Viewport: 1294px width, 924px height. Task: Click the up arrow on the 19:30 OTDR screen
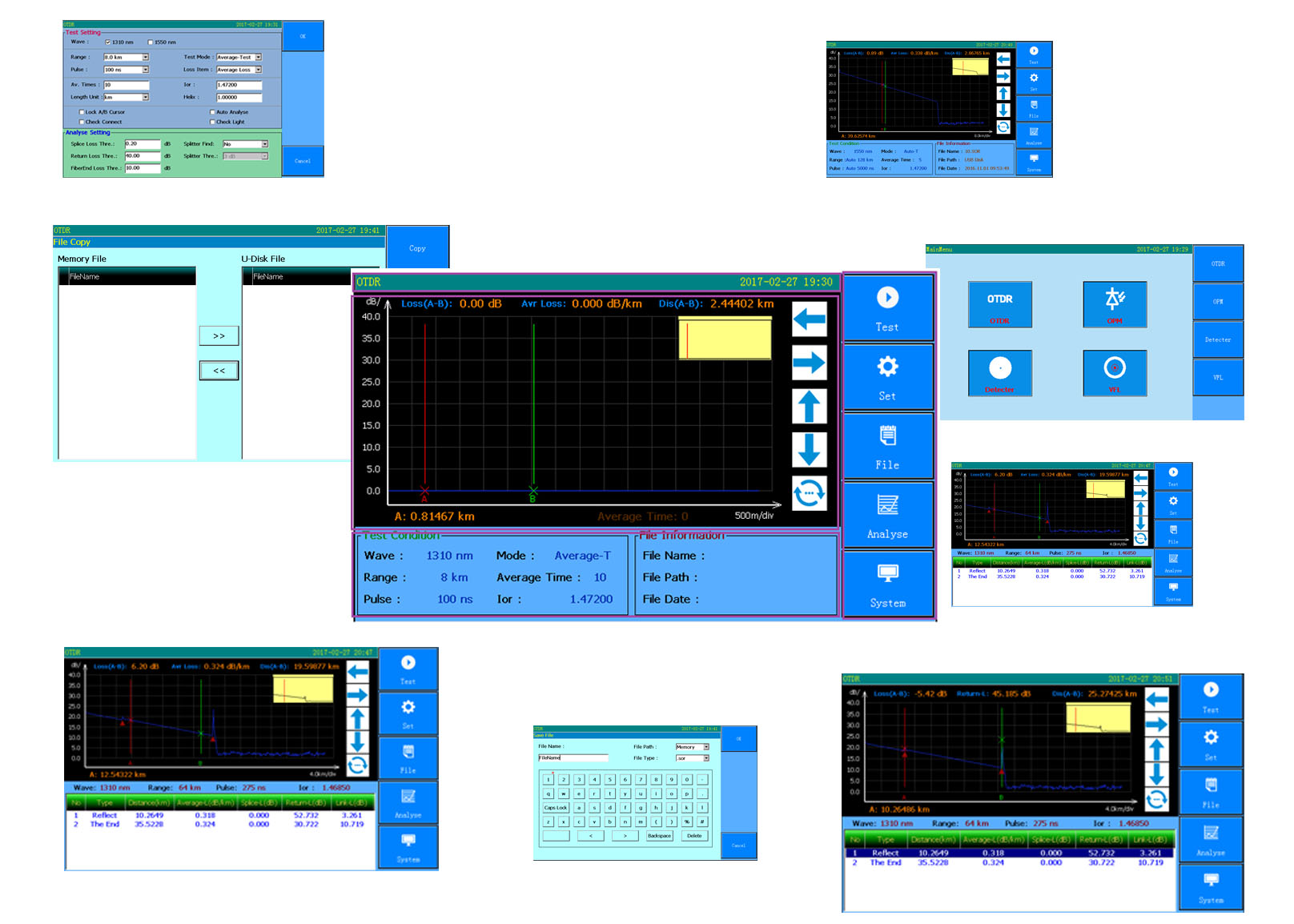tap(809, 406)
